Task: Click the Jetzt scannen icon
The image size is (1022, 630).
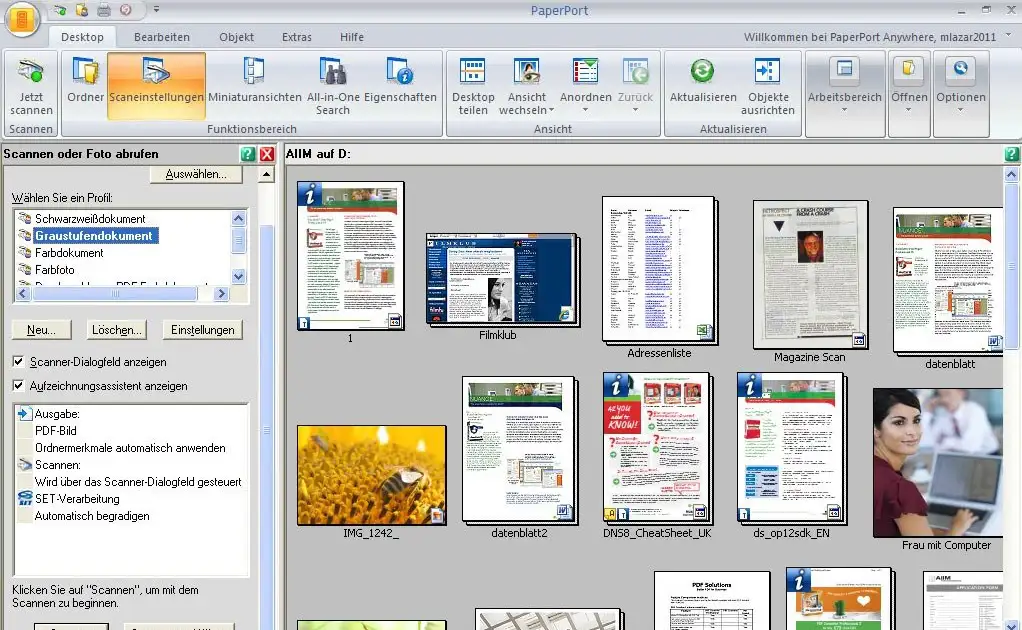Action: [31, 74]
